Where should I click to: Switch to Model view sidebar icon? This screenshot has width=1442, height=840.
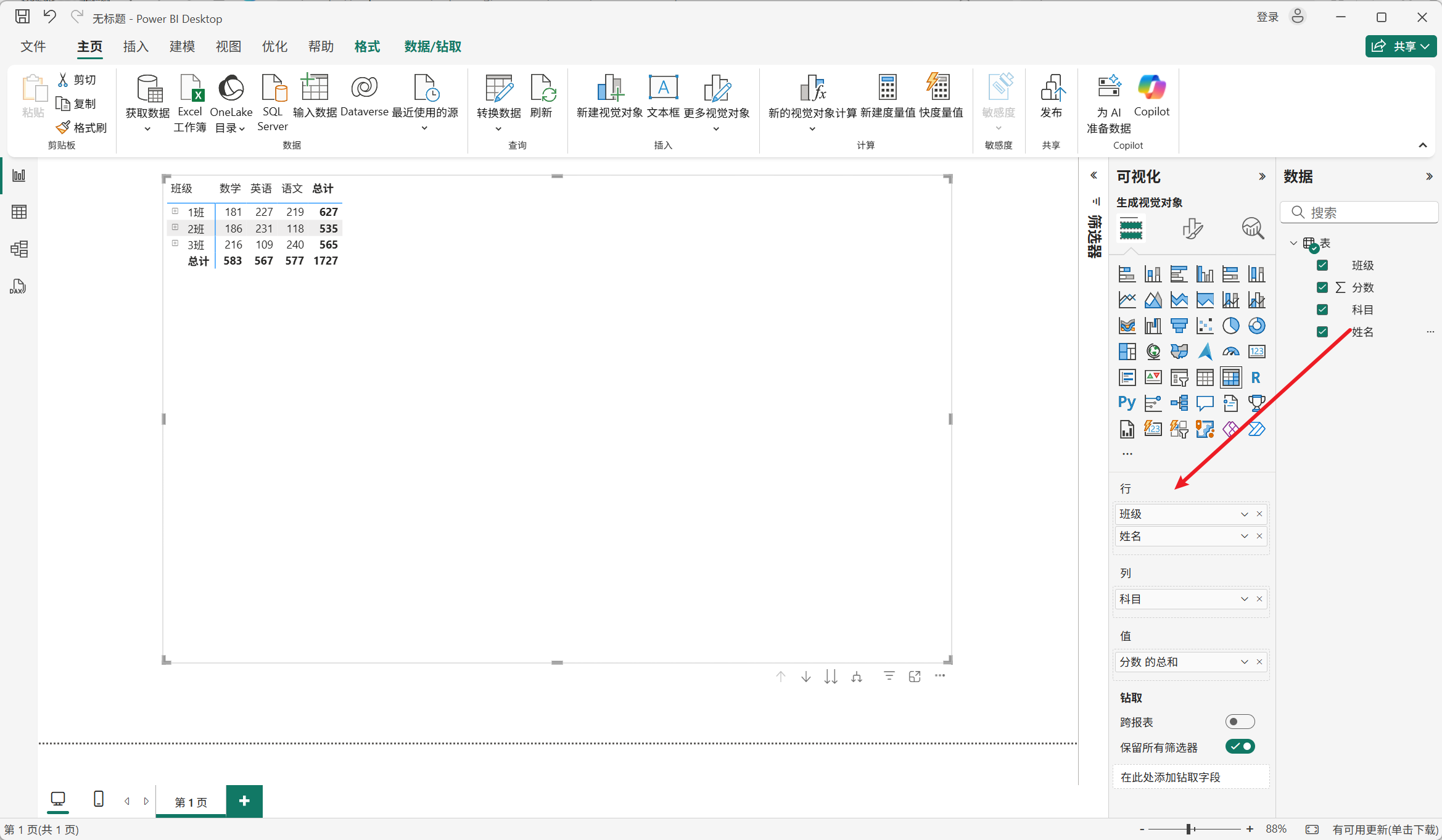pos(19,249)
